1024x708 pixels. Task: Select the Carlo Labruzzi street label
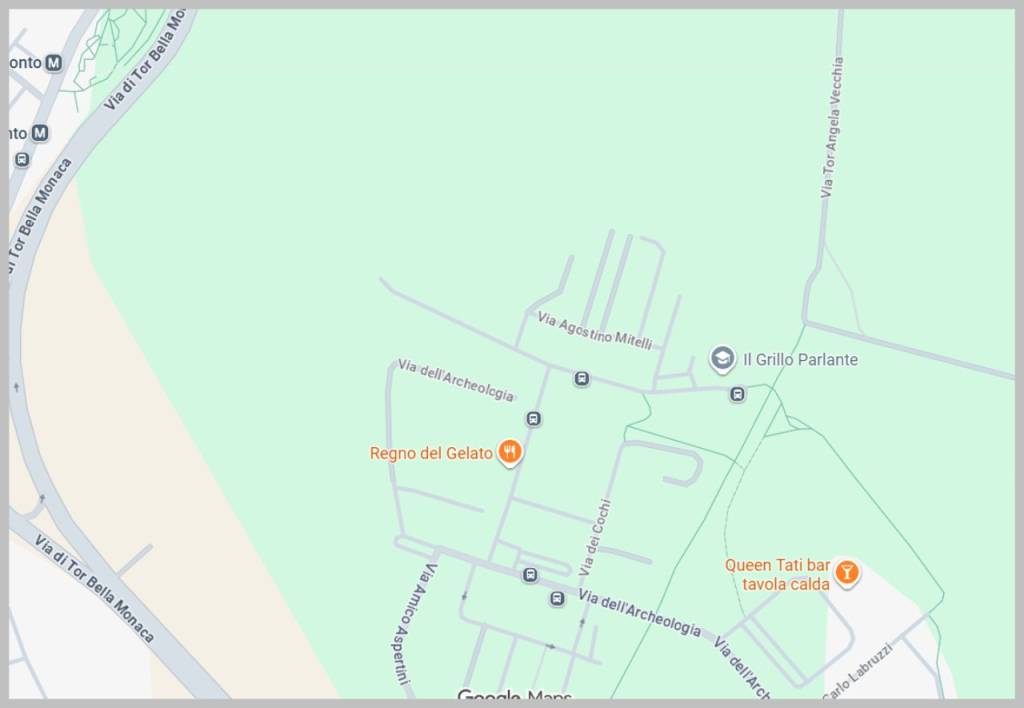[x=857, y=673]
